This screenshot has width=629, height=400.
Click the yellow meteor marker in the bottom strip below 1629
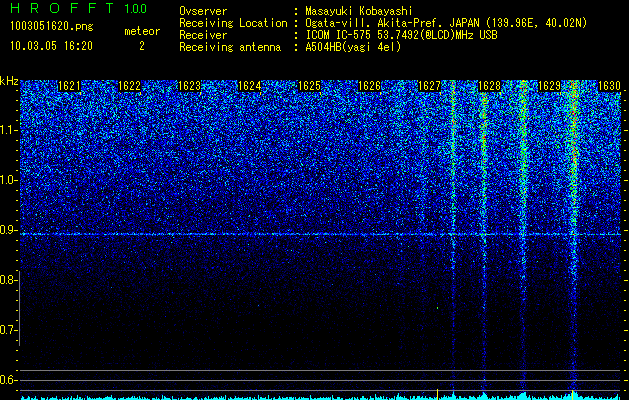coord(572,394)
